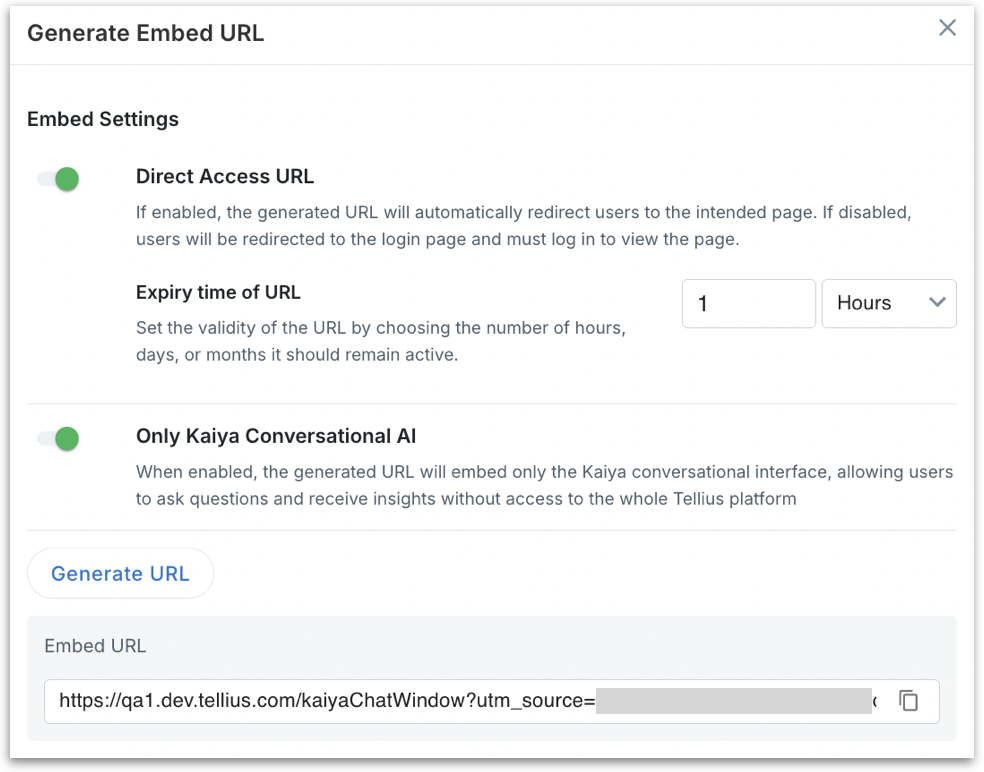The height and width of the screenshot is (772, 984).
Task: Click the Only Kaiya Conversational AI label
Action: tap(276, 436)
